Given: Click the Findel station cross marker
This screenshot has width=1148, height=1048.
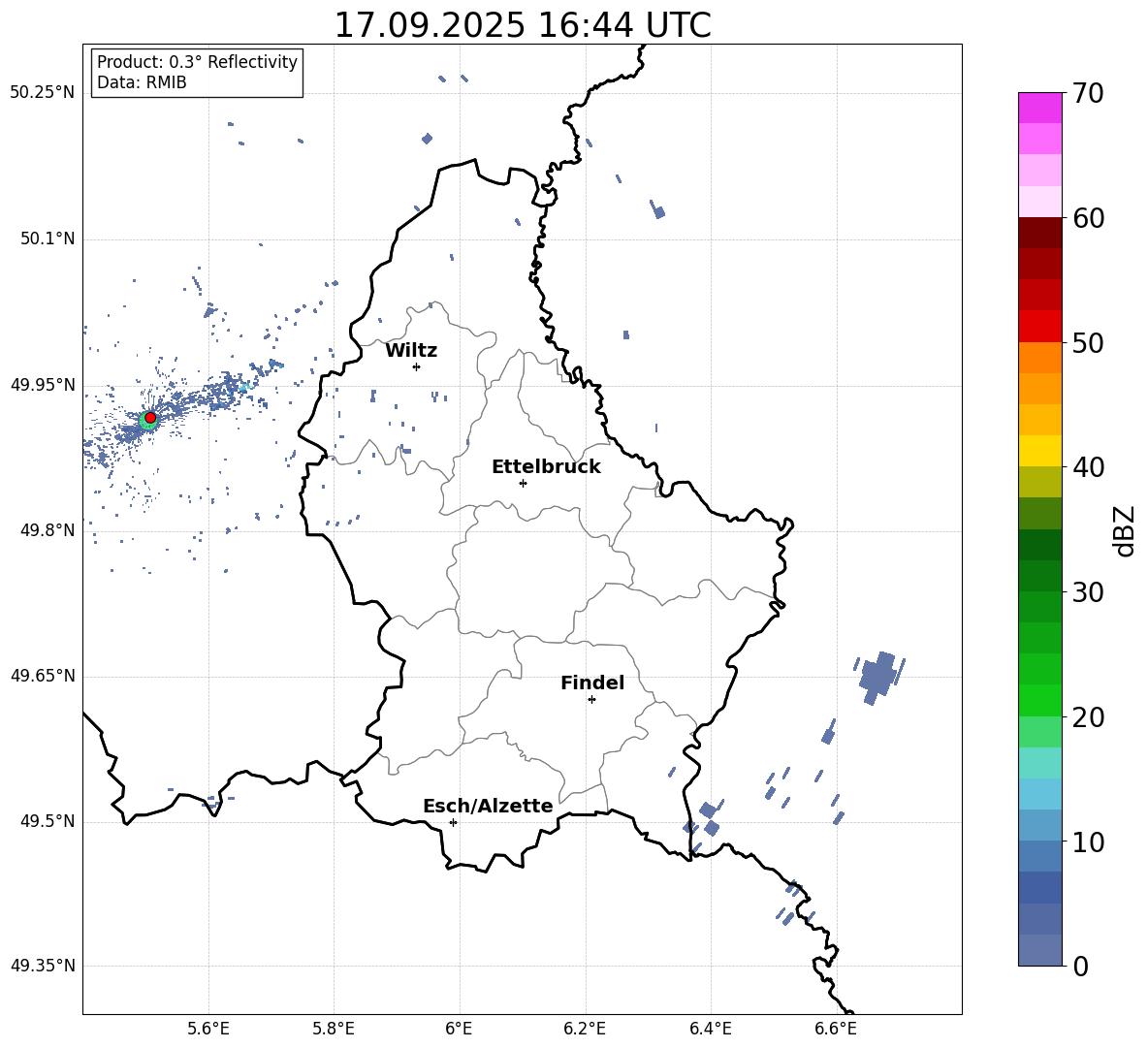Looking at the screenshot, I should (x=591, y=699).
